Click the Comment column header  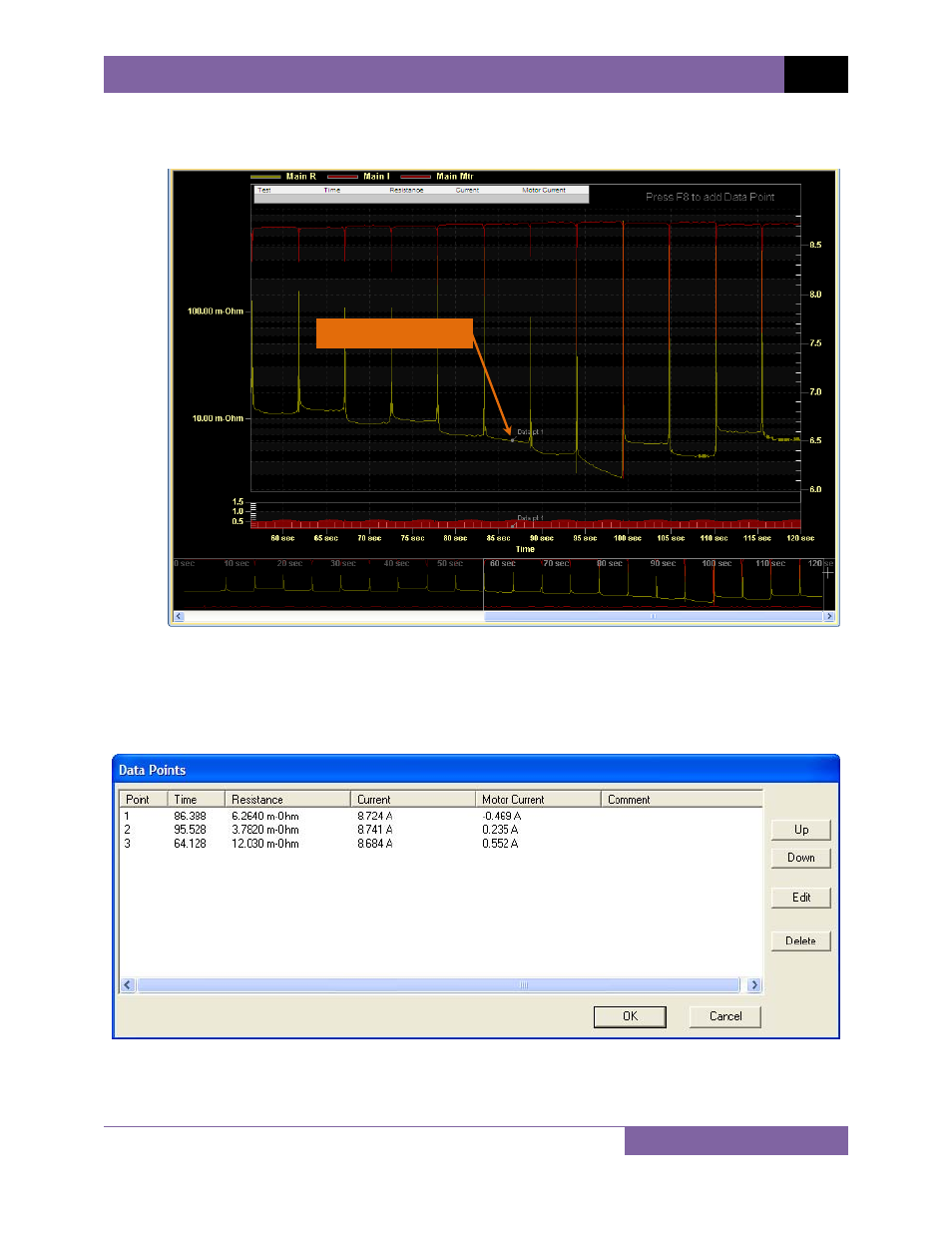(682, 800)
